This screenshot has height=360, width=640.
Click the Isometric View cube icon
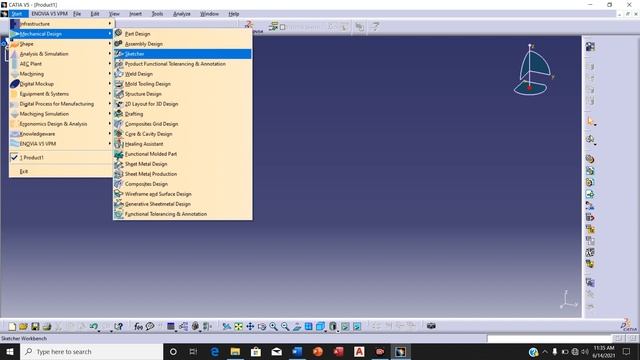(x=320, y=326)
